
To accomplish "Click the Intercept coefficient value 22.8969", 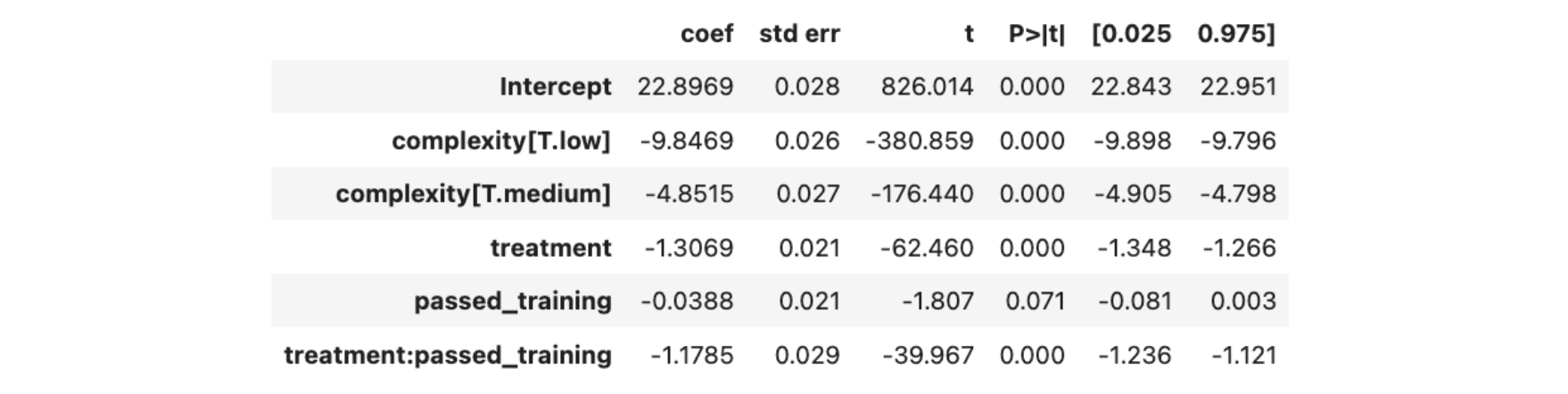I will click(x=685, y=86).
